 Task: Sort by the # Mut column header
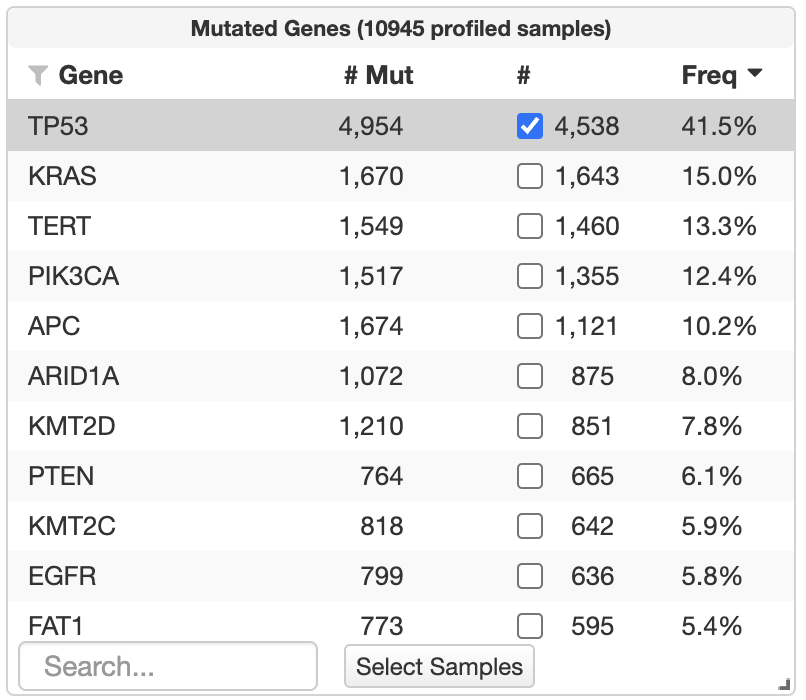pos(379,75)
